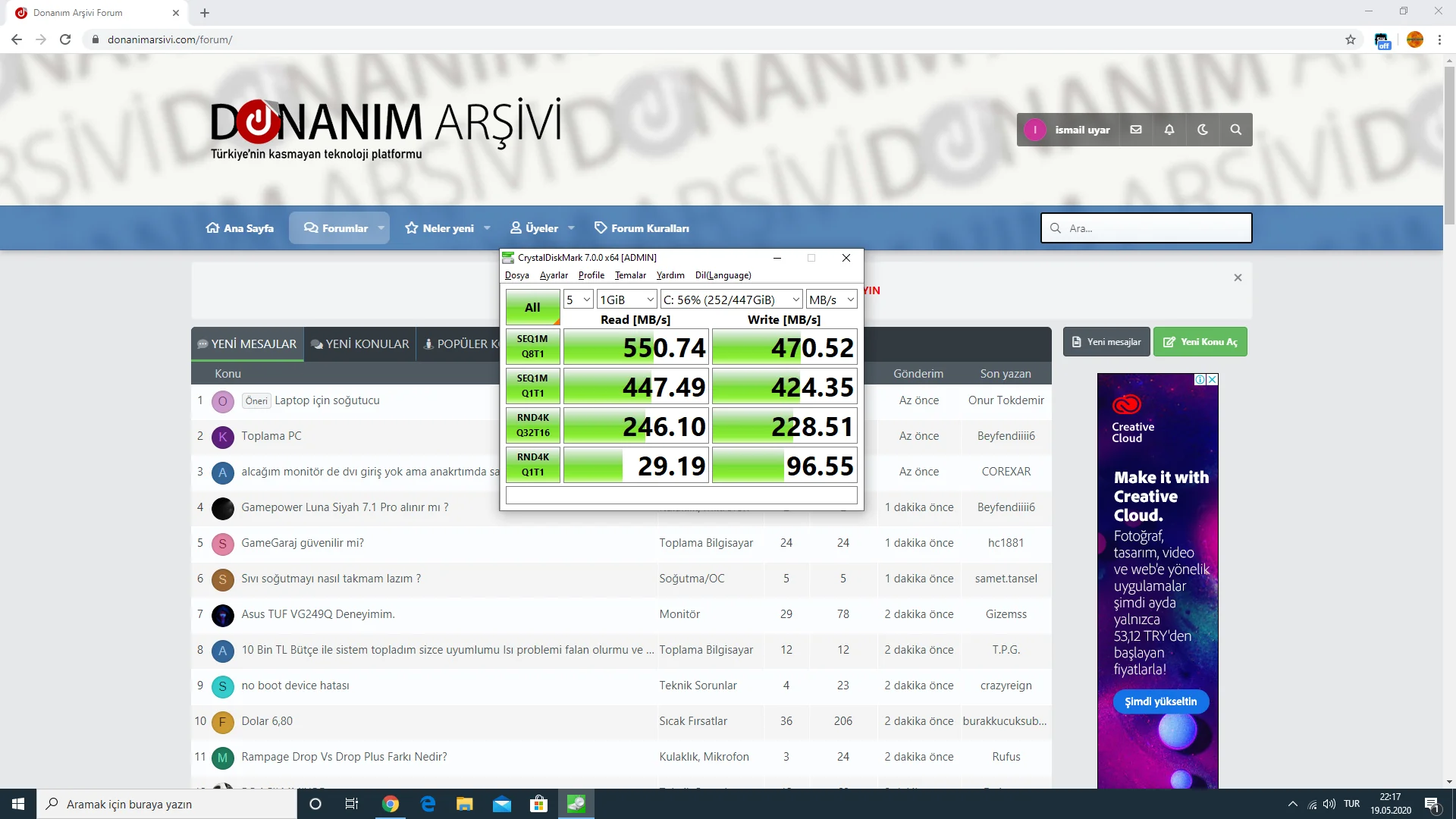Image resolution: width=1456 pixels, height=819 pixels.
Task: Open the forum messages inbox envelope icon
Action: 1135,130
